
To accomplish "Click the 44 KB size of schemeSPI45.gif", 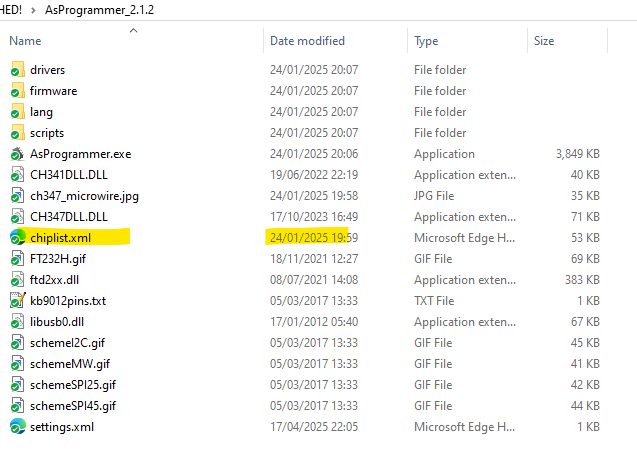I will click(x=585, y=406).
